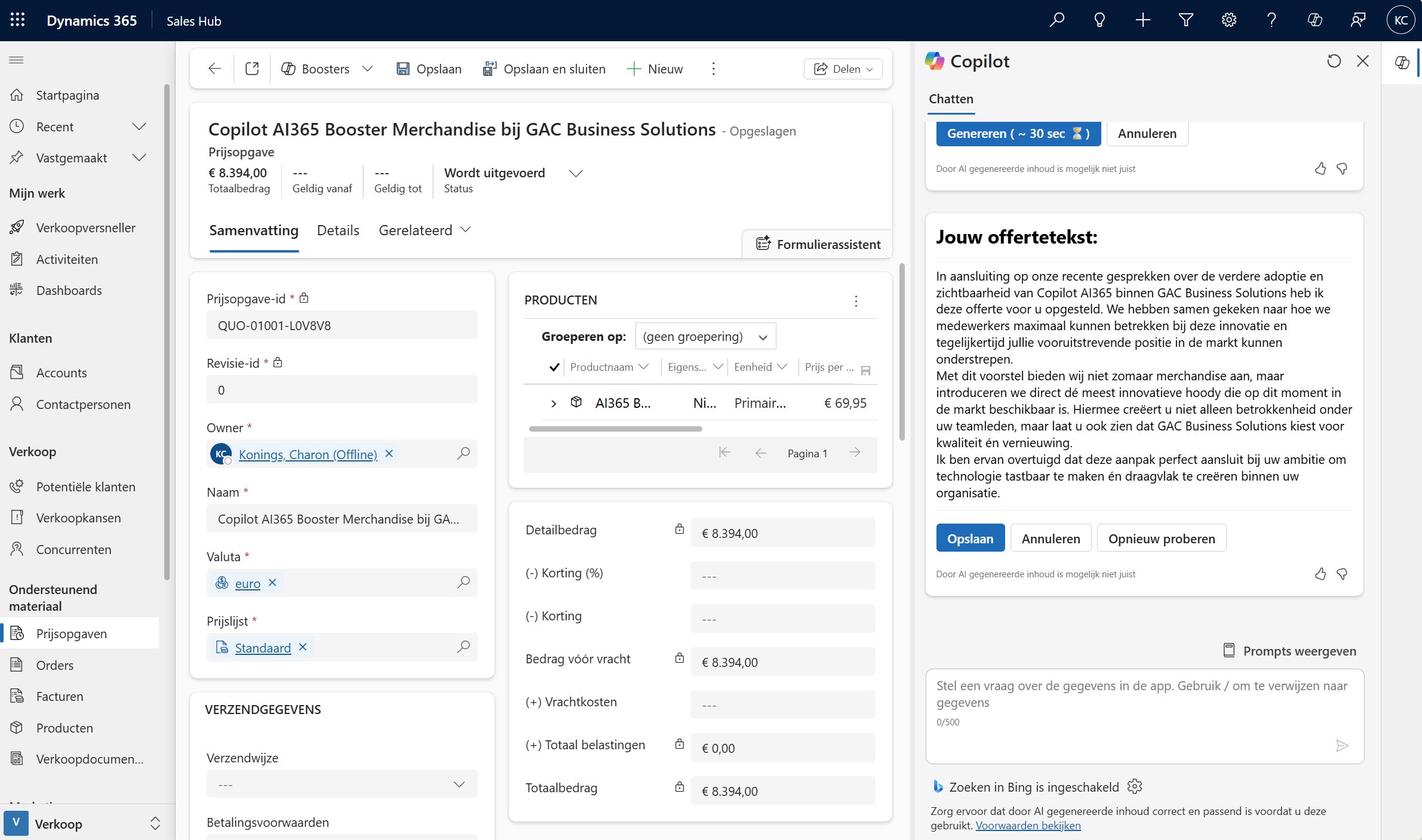Expand the Boosters dropdown arrow
This screenshot has height=840, width=1422.
pos(367,69)
